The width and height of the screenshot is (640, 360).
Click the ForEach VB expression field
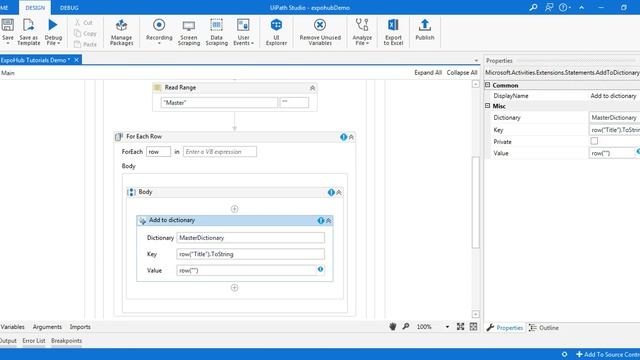(x=220, y=152)
